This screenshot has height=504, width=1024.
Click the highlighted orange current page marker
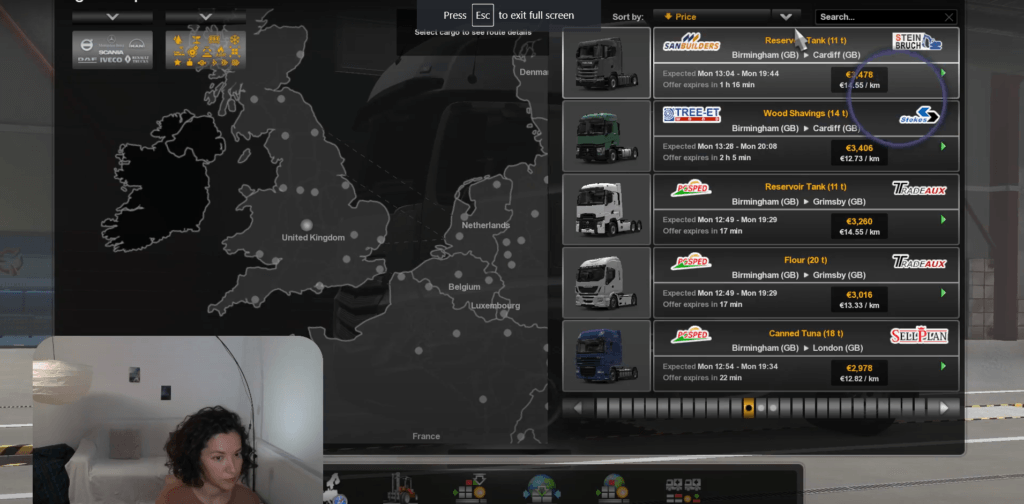point(748,408)
